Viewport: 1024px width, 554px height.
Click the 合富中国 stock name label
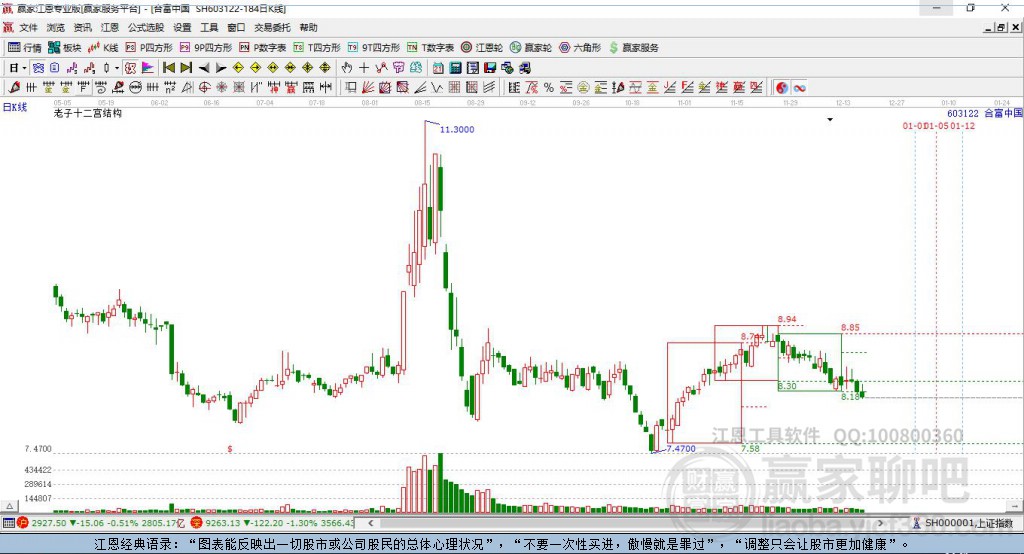[x=1003, y=114]
